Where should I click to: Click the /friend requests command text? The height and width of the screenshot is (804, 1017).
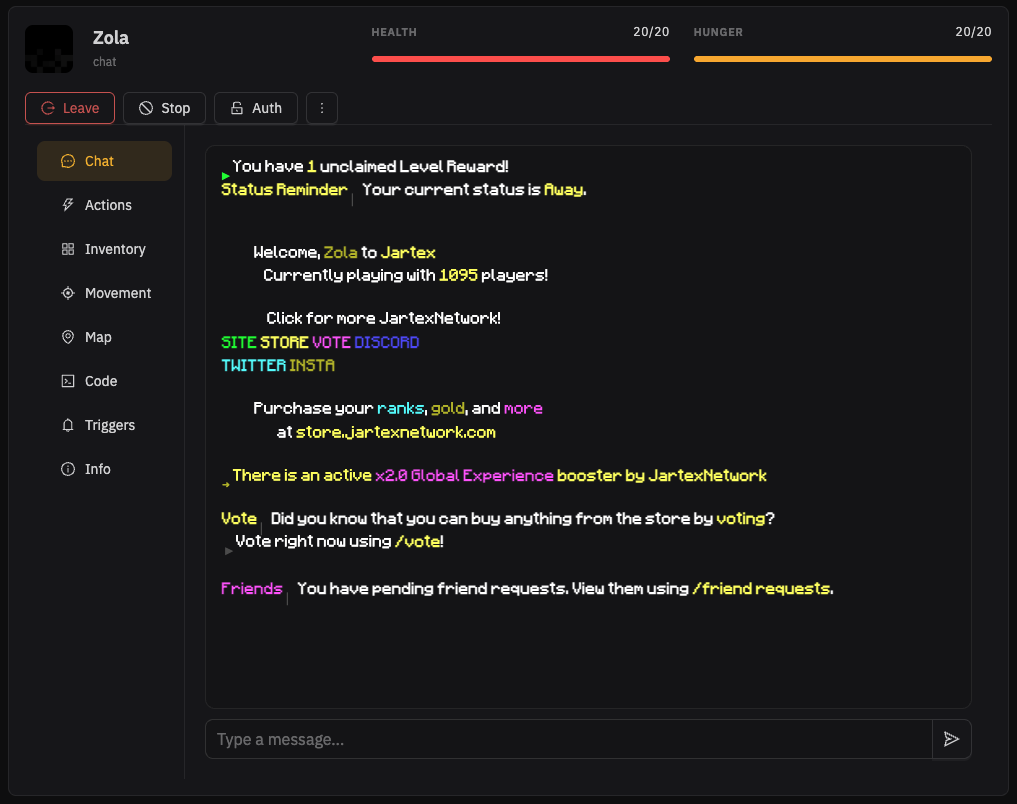point(763,589)
